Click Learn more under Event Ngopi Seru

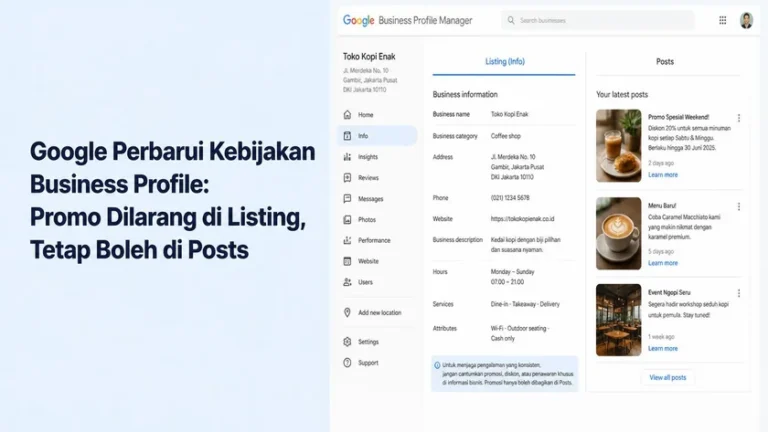point(663,349)
